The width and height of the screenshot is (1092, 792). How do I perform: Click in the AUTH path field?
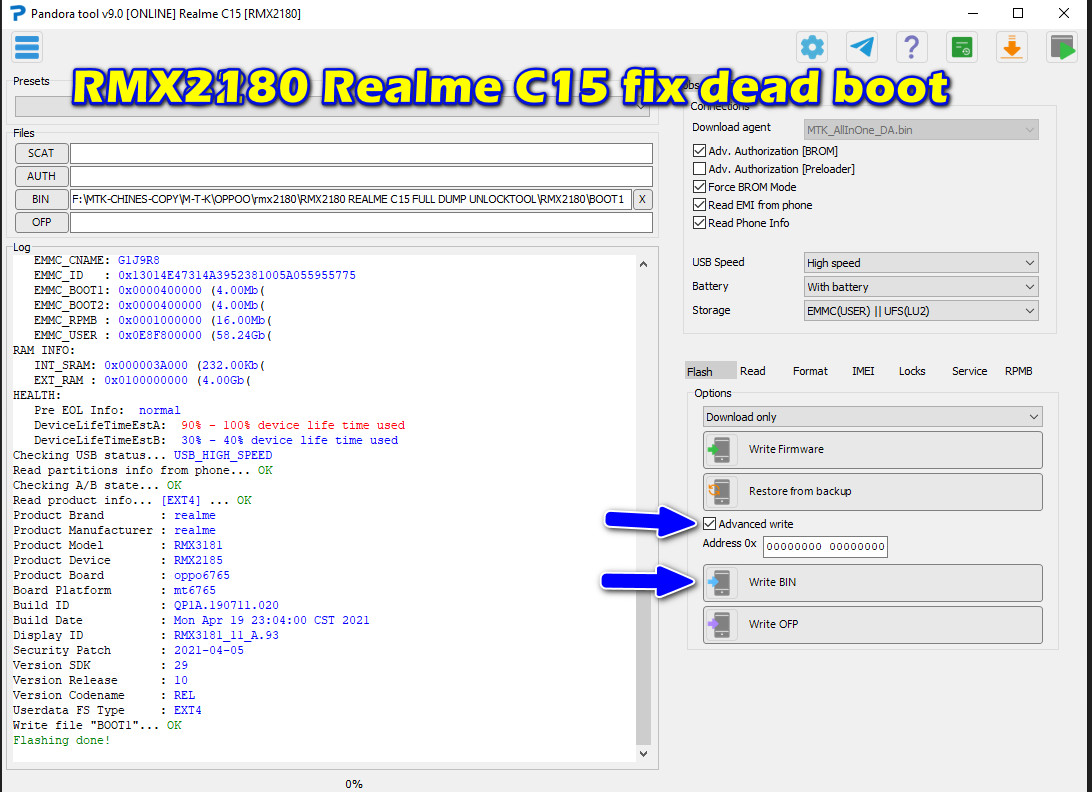coord(361,176)
